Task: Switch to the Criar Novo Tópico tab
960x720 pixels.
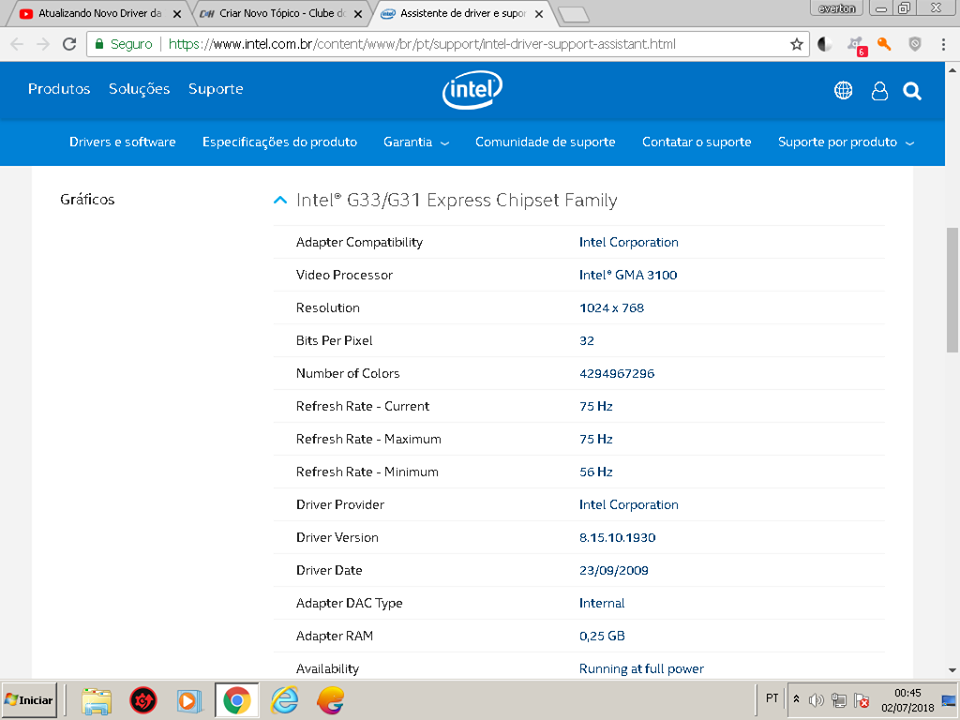Action: [x=280, y=13]
